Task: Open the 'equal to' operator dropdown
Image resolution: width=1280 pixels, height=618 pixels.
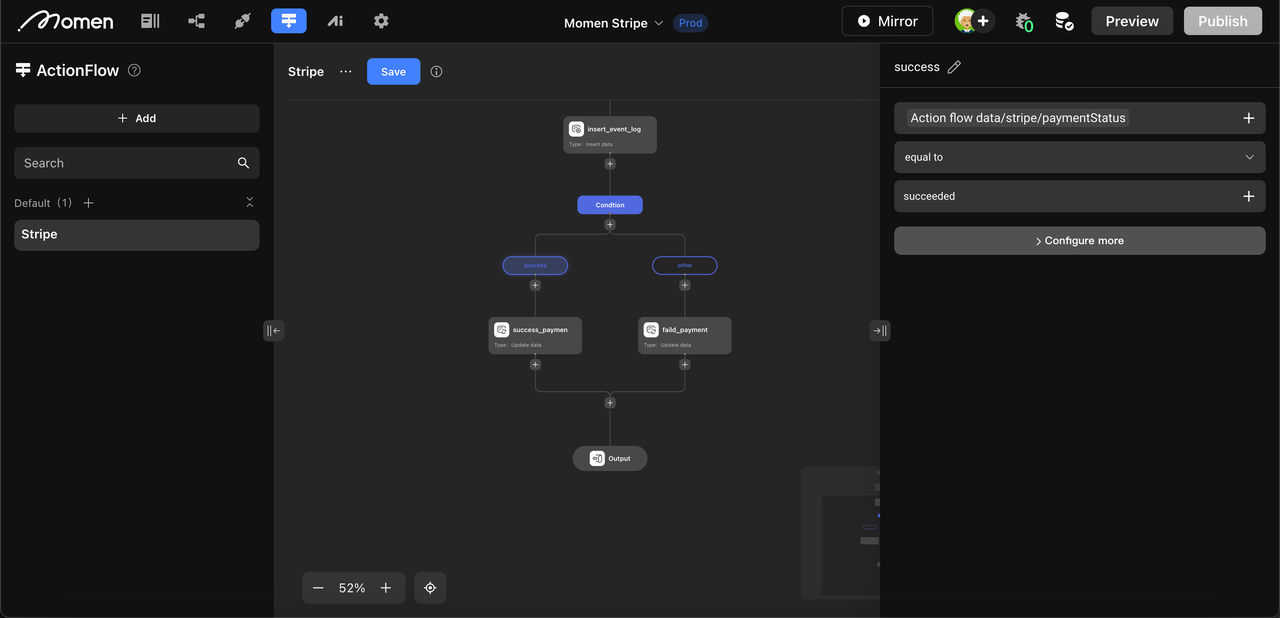Action: point(1079,157)
